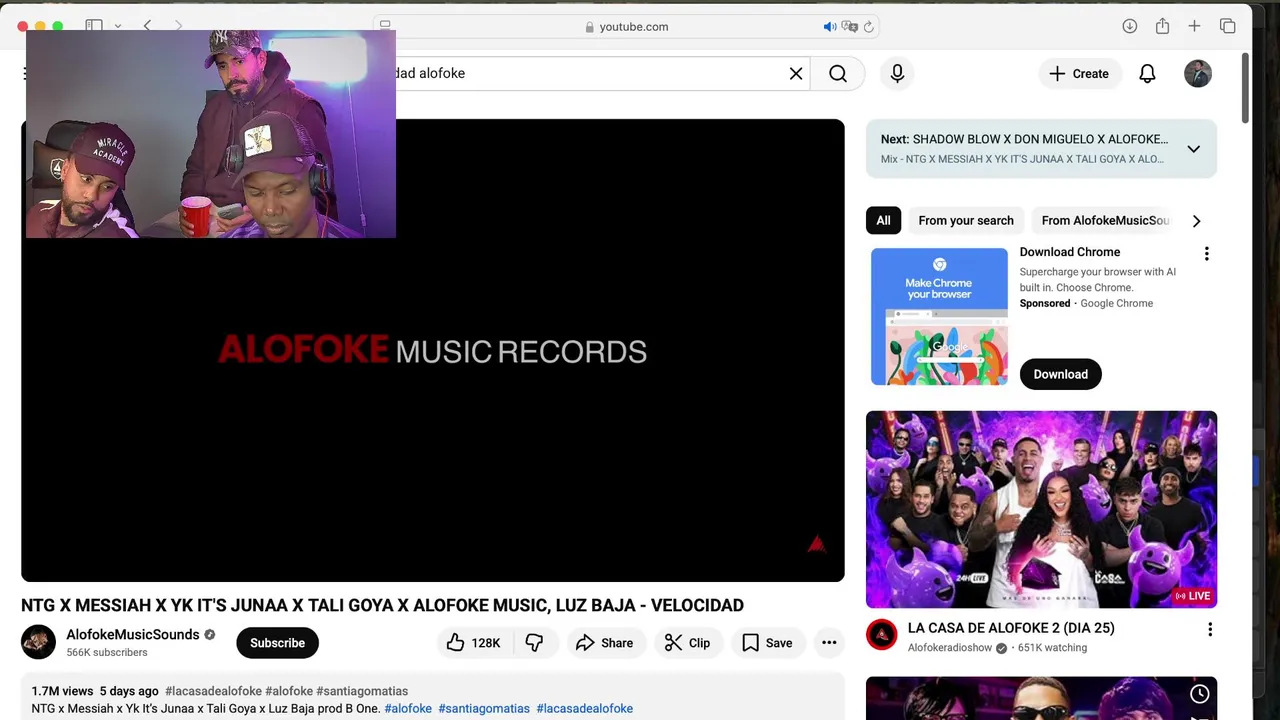
Task: Reload the page with the refresh icon
Action: pyautogui.click(x=868, y=27)
